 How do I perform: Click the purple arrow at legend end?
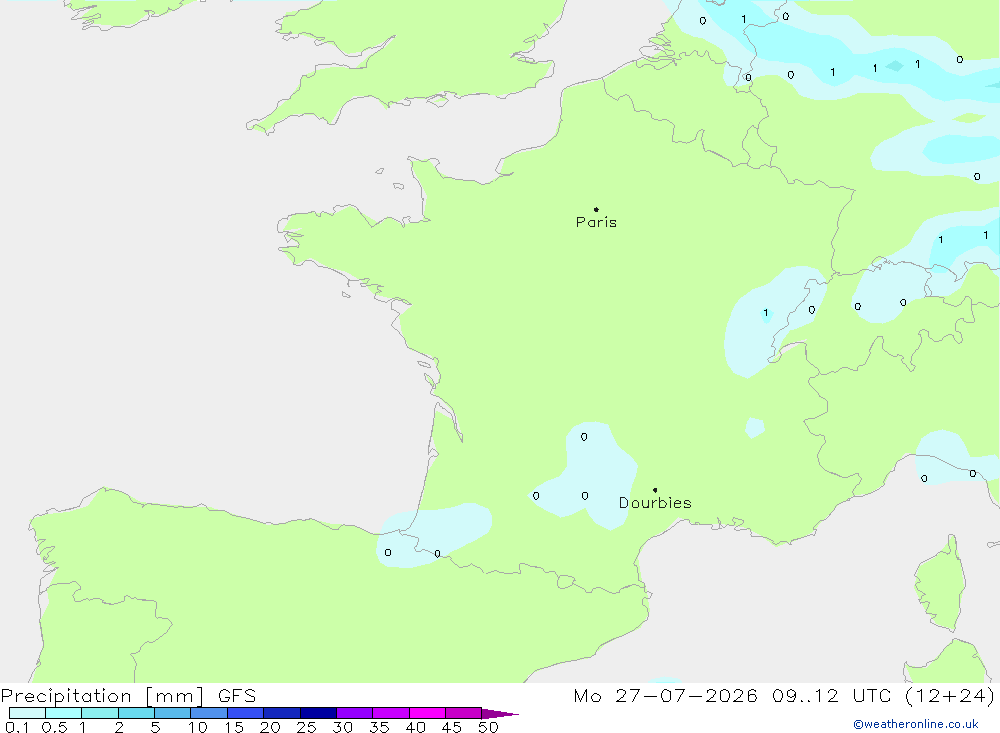(500, 713)
